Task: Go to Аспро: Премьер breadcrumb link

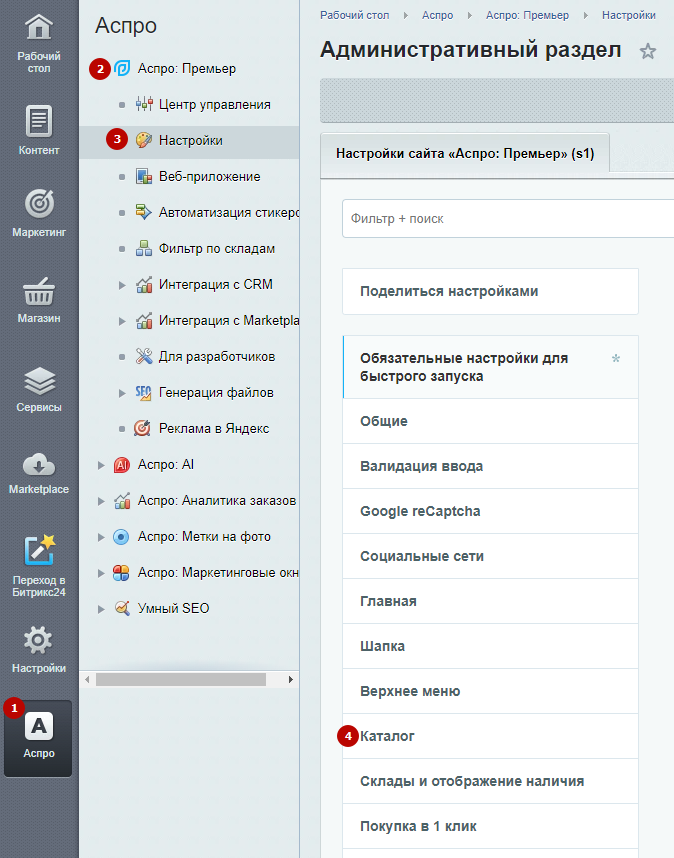Action: [527, 15]
